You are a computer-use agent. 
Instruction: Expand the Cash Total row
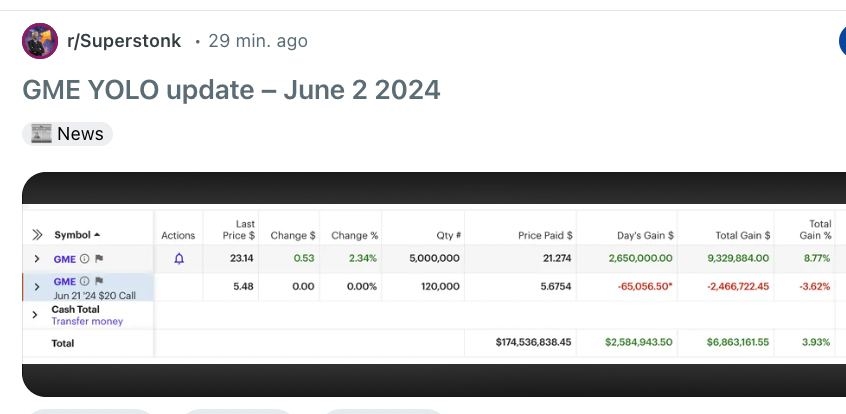point(37,315)
